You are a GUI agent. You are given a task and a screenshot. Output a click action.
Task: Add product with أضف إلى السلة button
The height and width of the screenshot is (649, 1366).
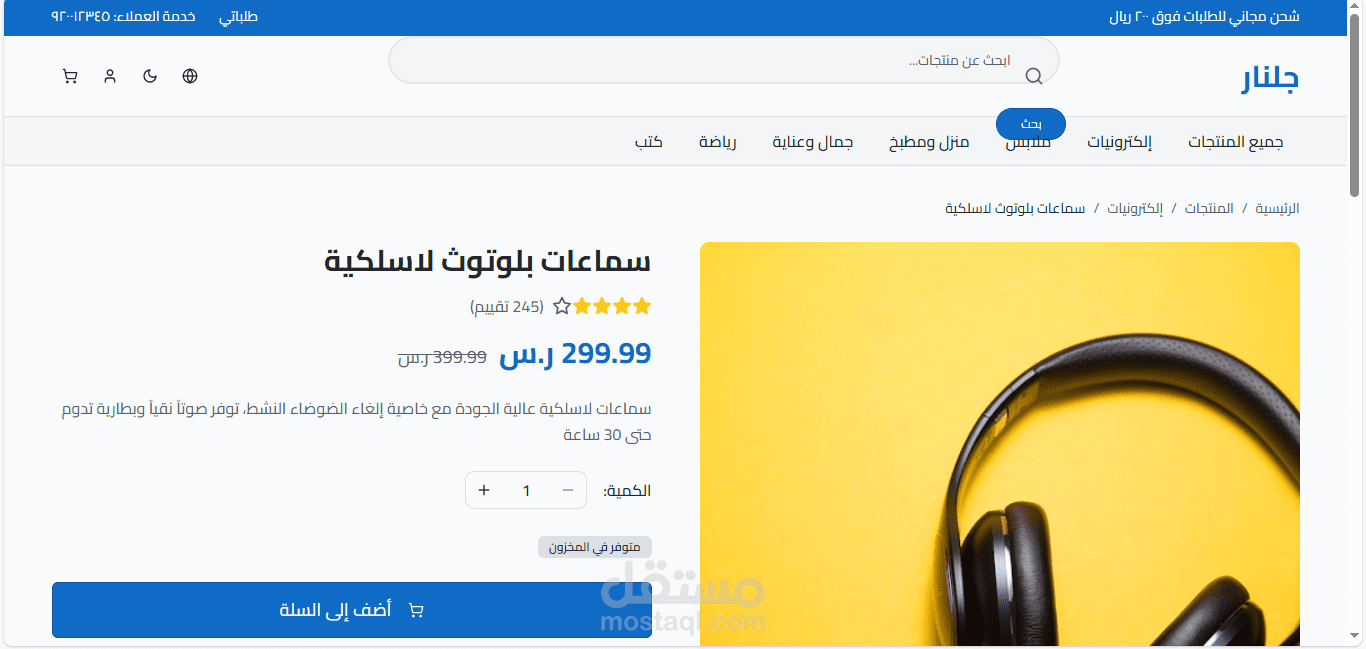coord(352,610)
